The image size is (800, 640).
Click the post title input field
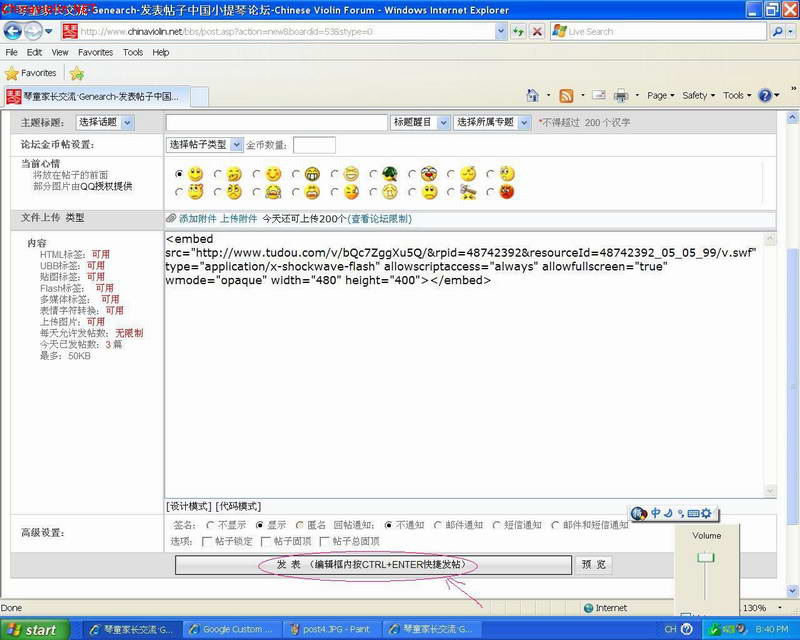[277, 122]
